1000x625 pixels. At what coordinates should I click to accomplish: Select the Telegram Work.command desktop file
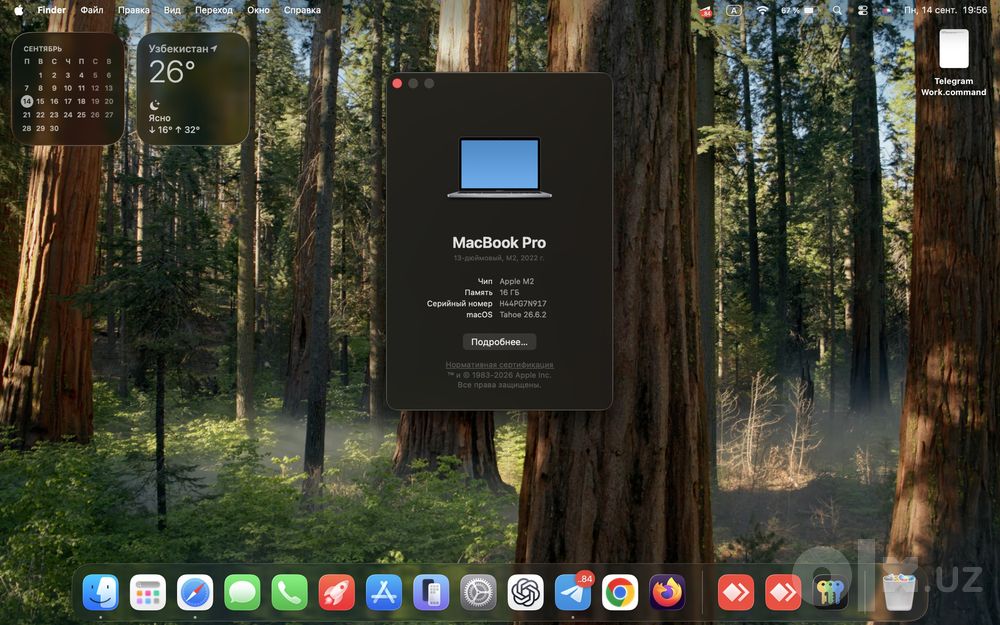click(953, 62)
